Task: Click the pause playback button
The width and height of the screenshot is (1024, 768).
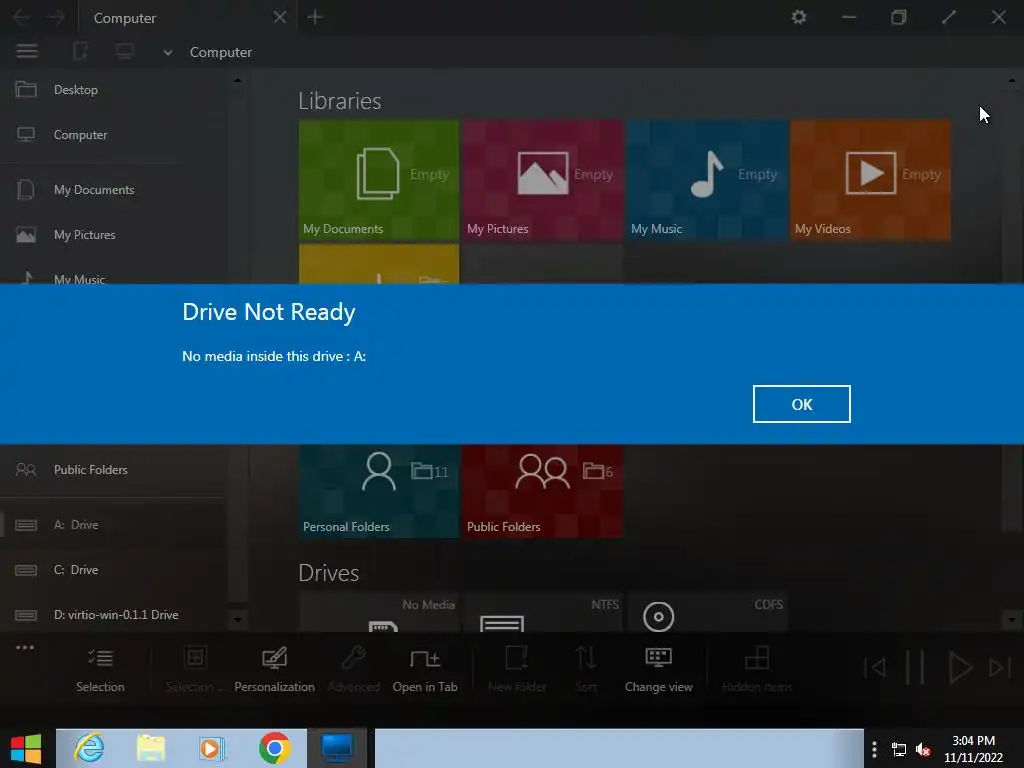Action: tap(914, 667)
